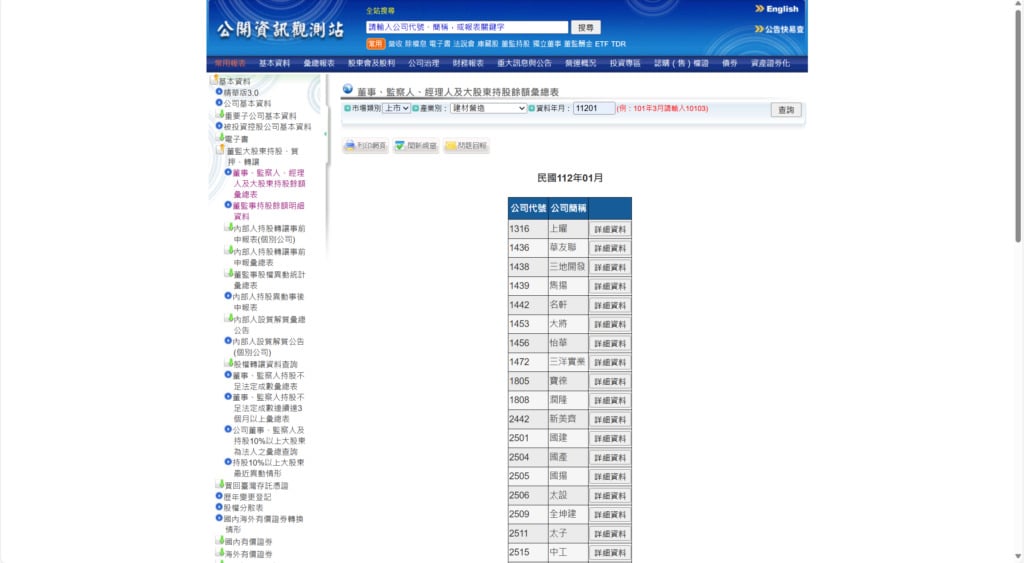The width and height of the screenshot is (1024, 563).
Task: Open the 公告快易查 link
Action: click(x=784, y=29)
